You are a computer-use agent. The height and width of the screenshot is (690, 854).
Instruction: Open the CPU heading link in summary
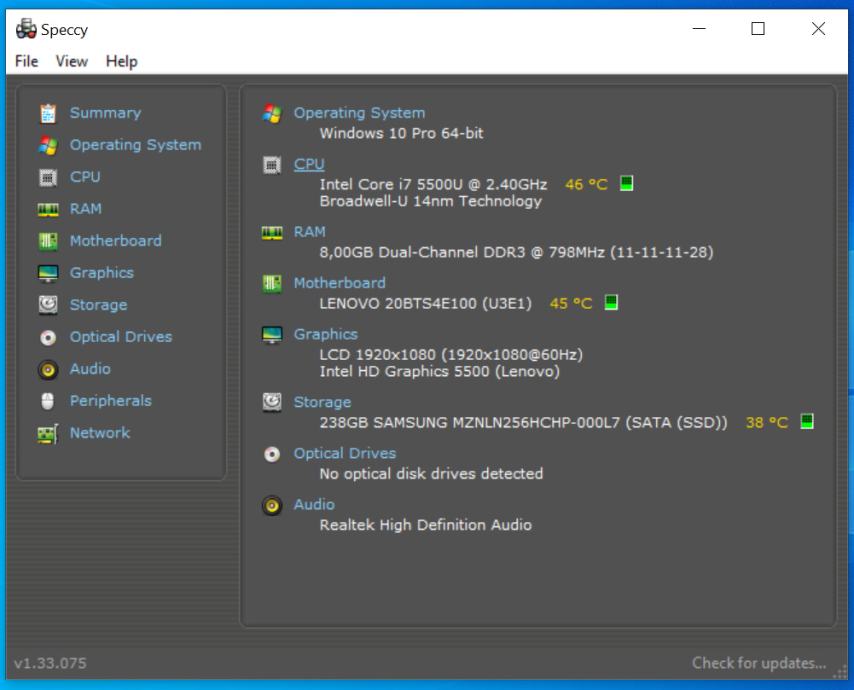[309, 164]
